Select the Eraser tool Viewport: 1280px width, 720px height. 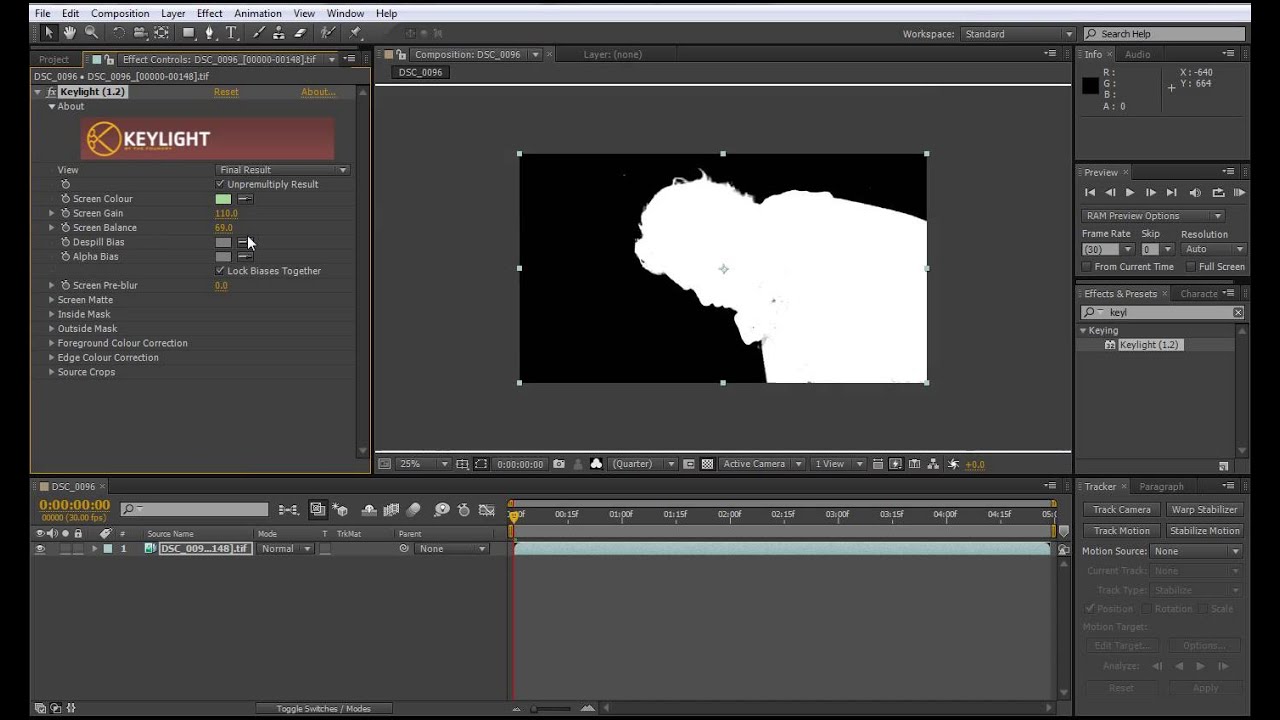point(300,33)
